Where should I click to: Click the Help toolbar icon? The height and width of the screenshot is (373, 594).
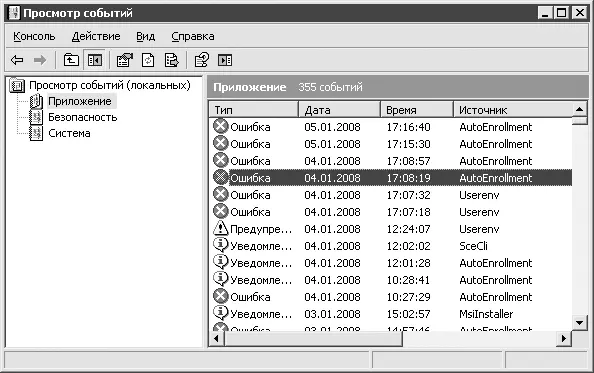click(x=202, y=60)
